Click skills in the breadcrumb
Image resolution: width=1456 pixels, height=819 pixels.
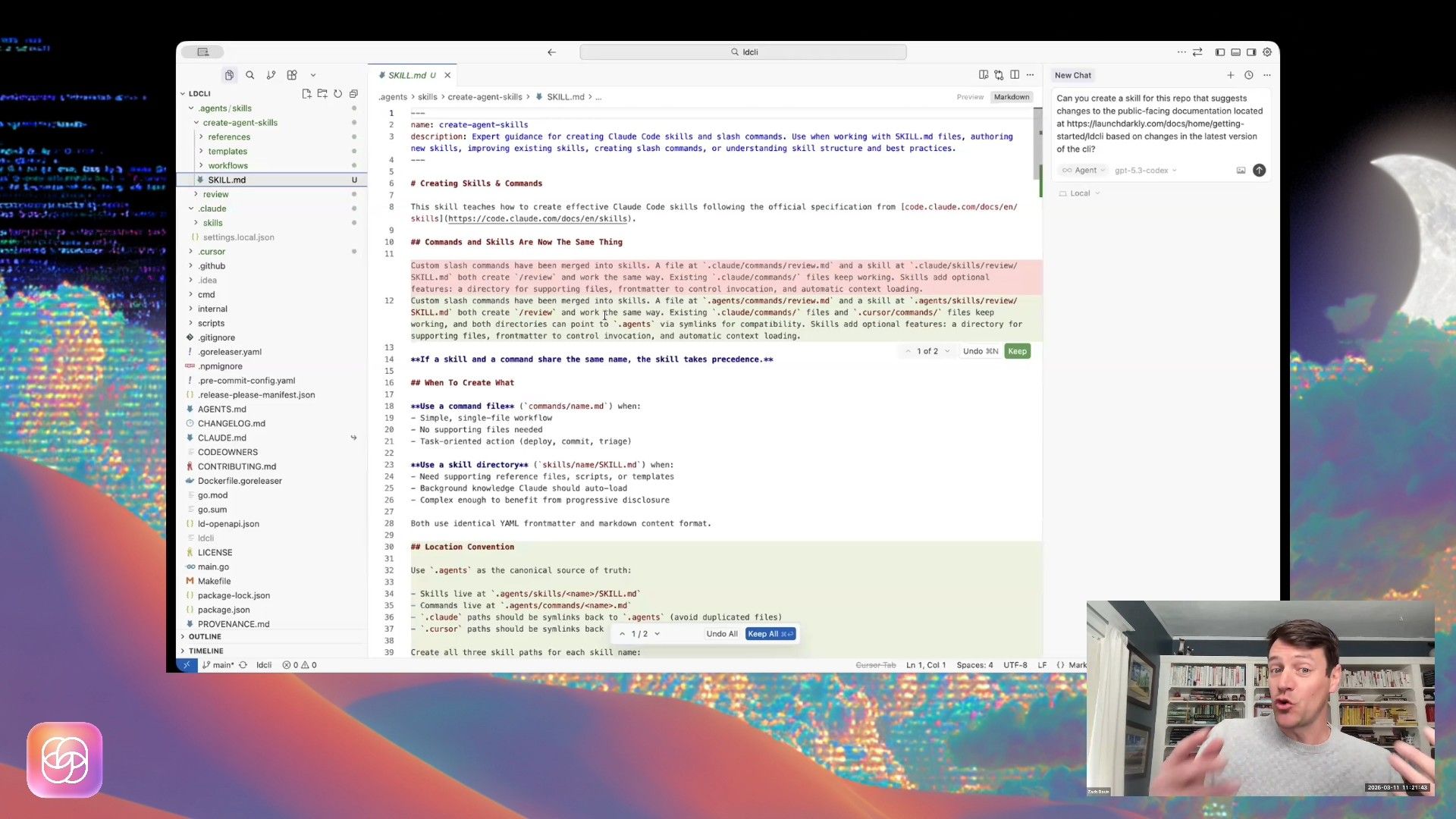(428, 97)
